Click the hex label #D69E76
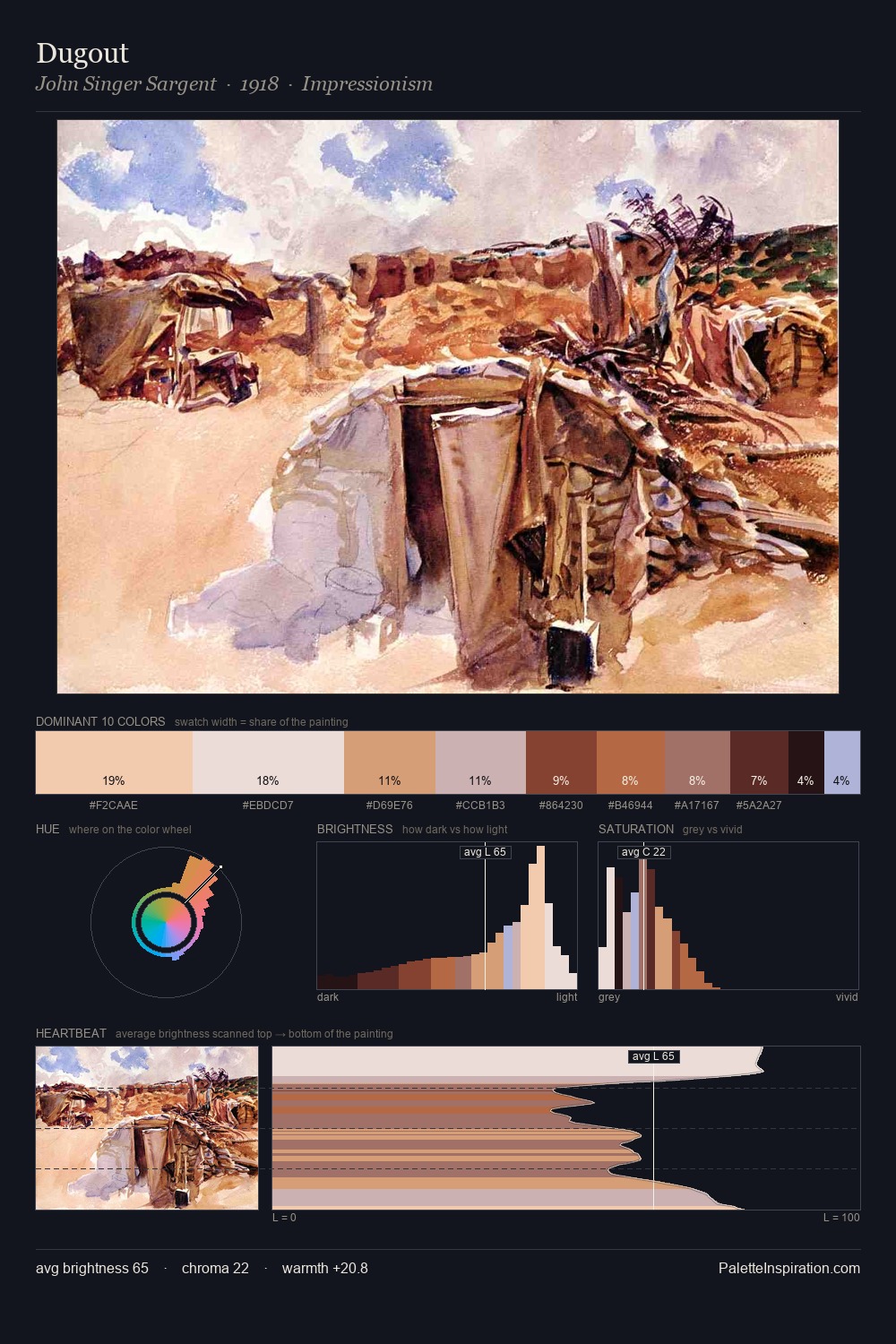This screenshot has width=896, height=1344. [390, 806]
